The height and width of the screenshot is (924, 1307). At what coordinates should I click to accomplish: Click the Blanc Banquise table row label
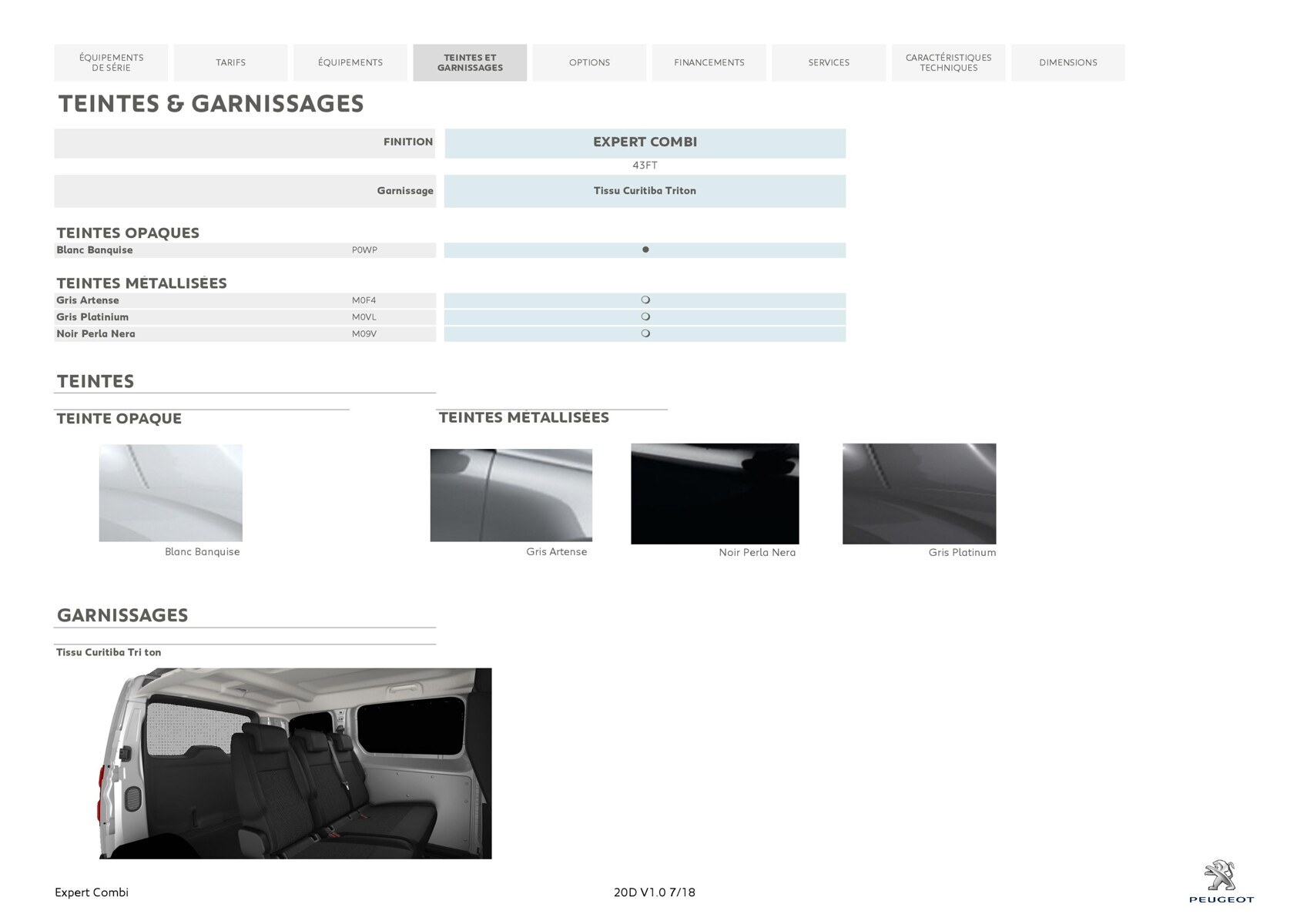coord(94,250)
